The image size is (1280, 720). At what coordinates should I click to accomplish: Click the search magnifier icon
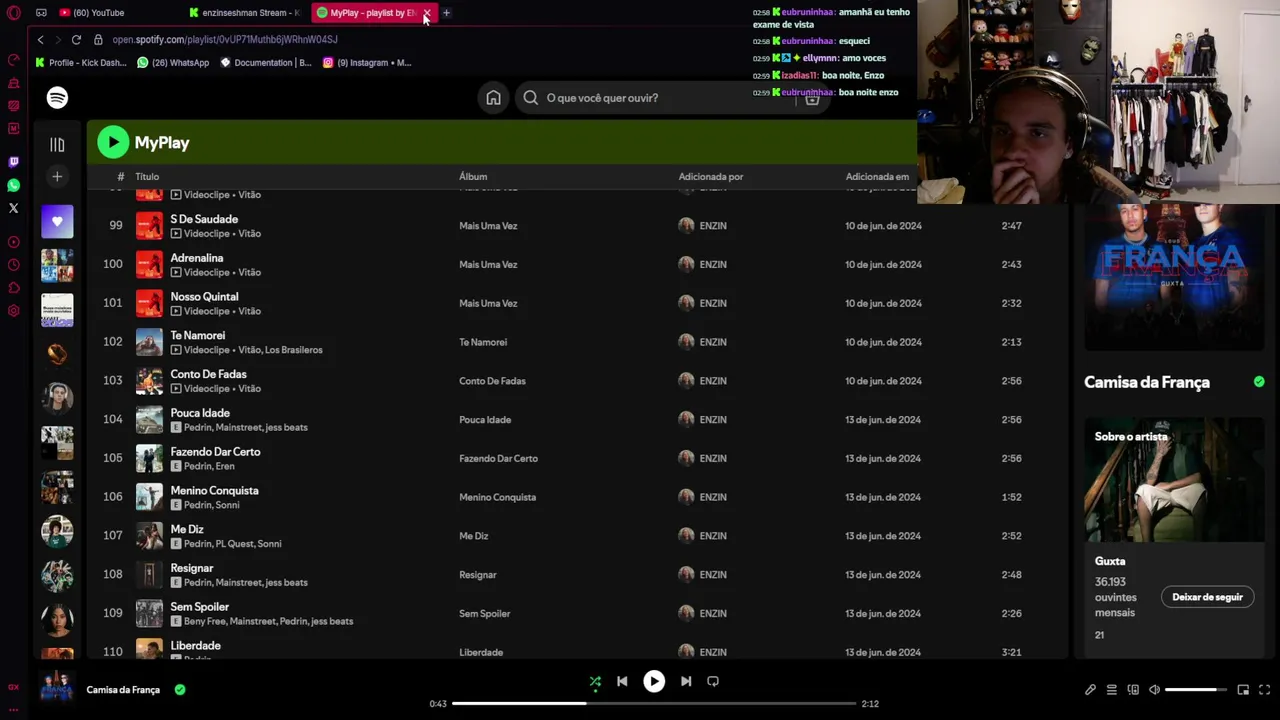531,98
